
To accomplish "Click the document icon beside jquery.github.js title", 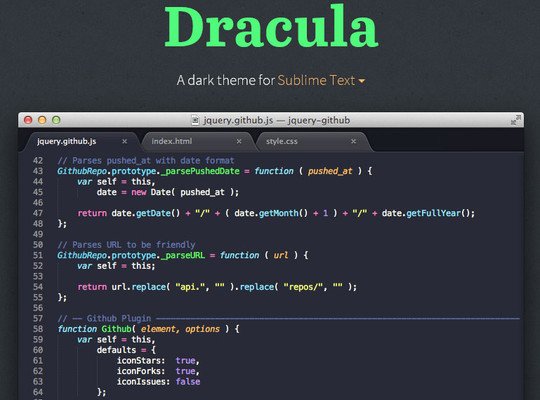I will (195, 120).
